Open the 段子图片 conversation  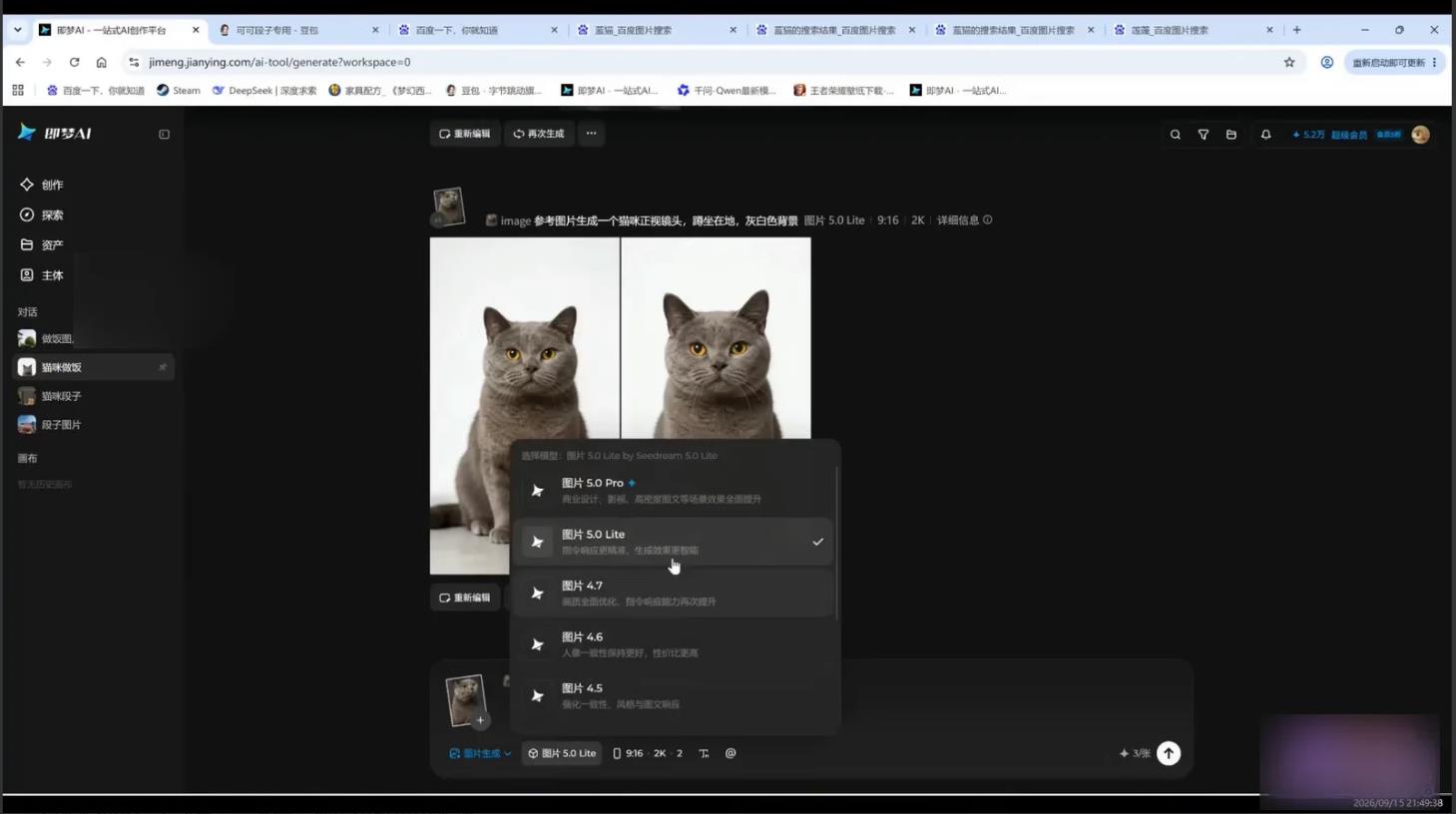click(x=94, y=425)
